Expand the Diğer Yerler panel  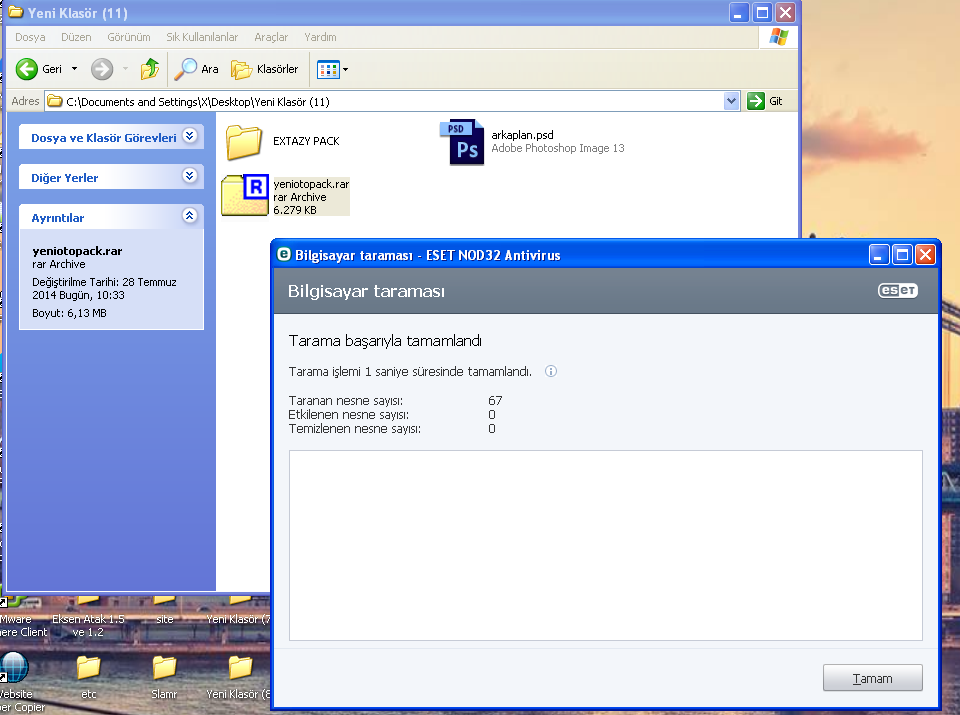pos(190,176)
